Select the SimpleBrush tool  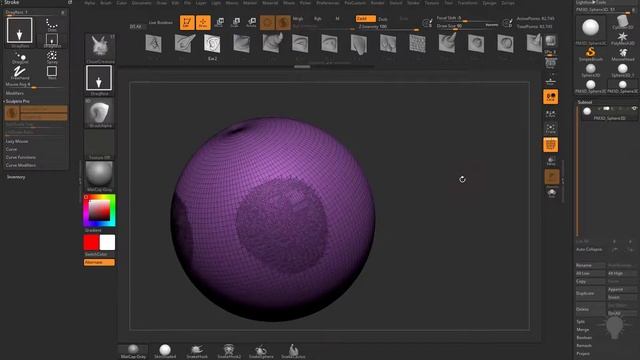[591, 54]
